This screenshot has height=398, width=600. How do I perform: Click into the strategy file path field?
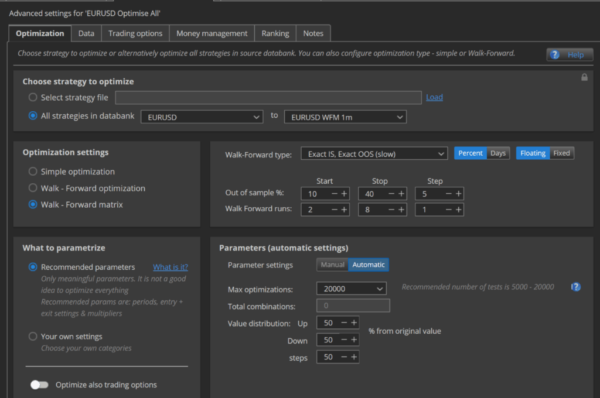tap(268, 98)
